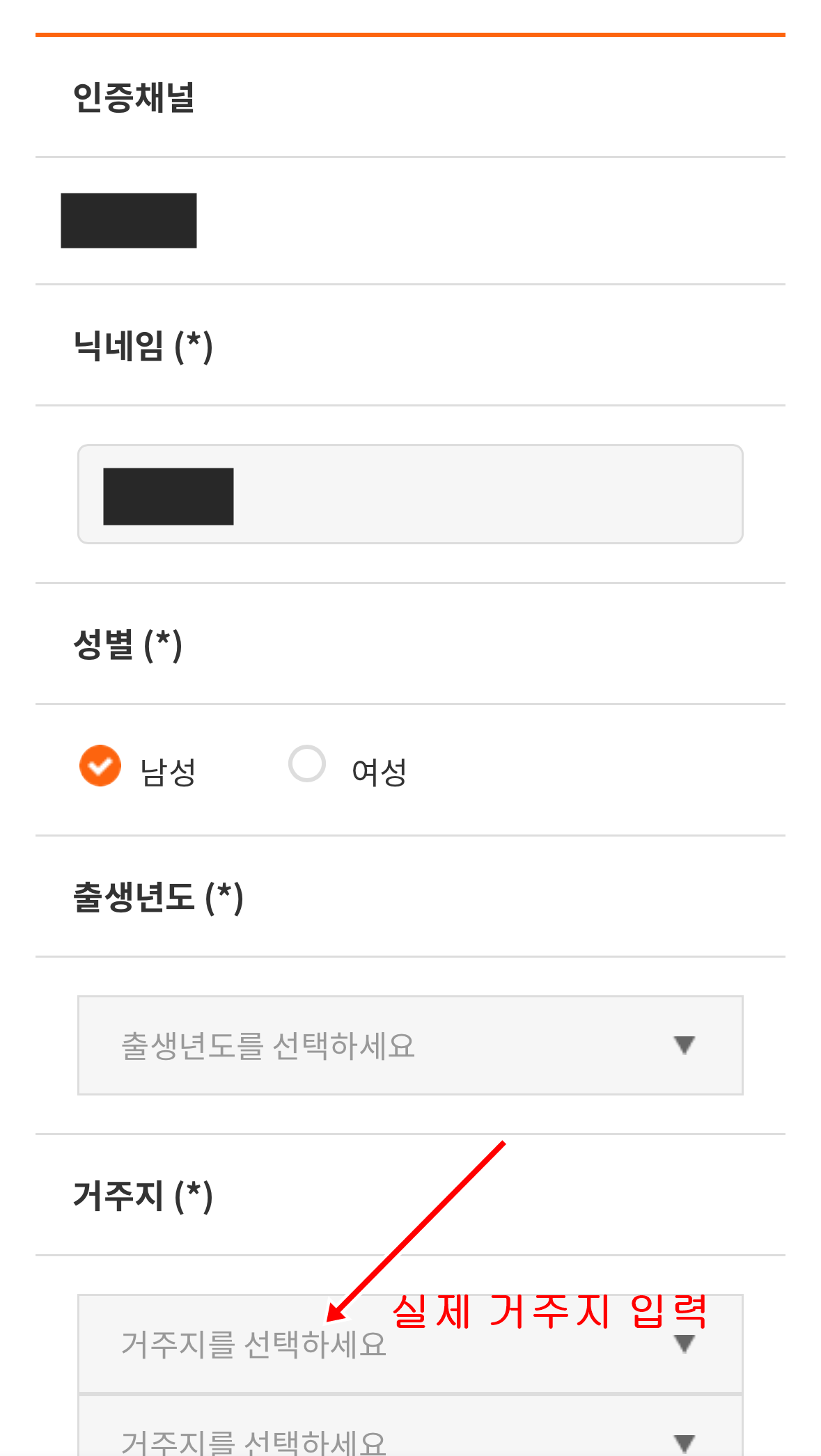Screen dimensions: 821x1456
Task: Click the redacted authentication channel box
Action: pyautogui.click(x=130, y=220)
